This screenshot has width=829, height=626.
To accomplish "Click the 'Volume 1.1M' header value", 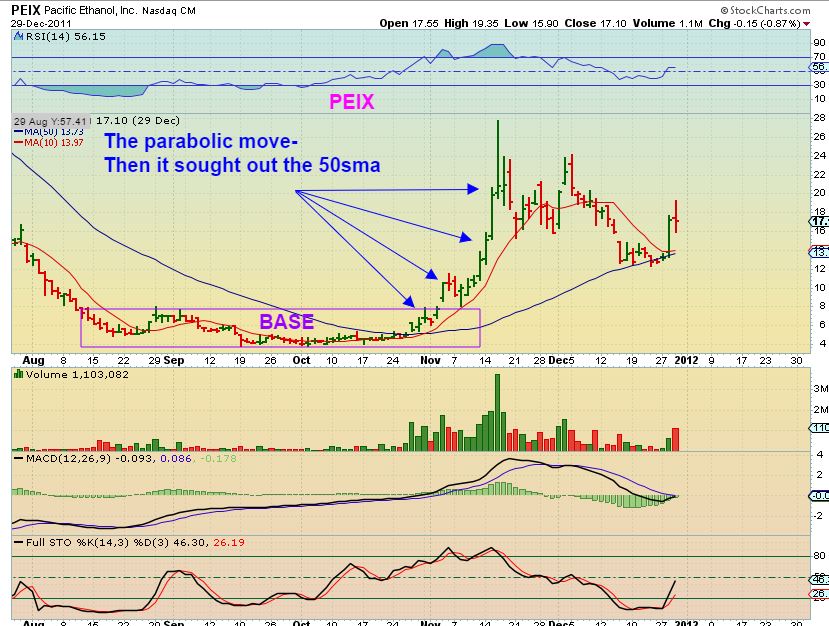I will point(667,23).
